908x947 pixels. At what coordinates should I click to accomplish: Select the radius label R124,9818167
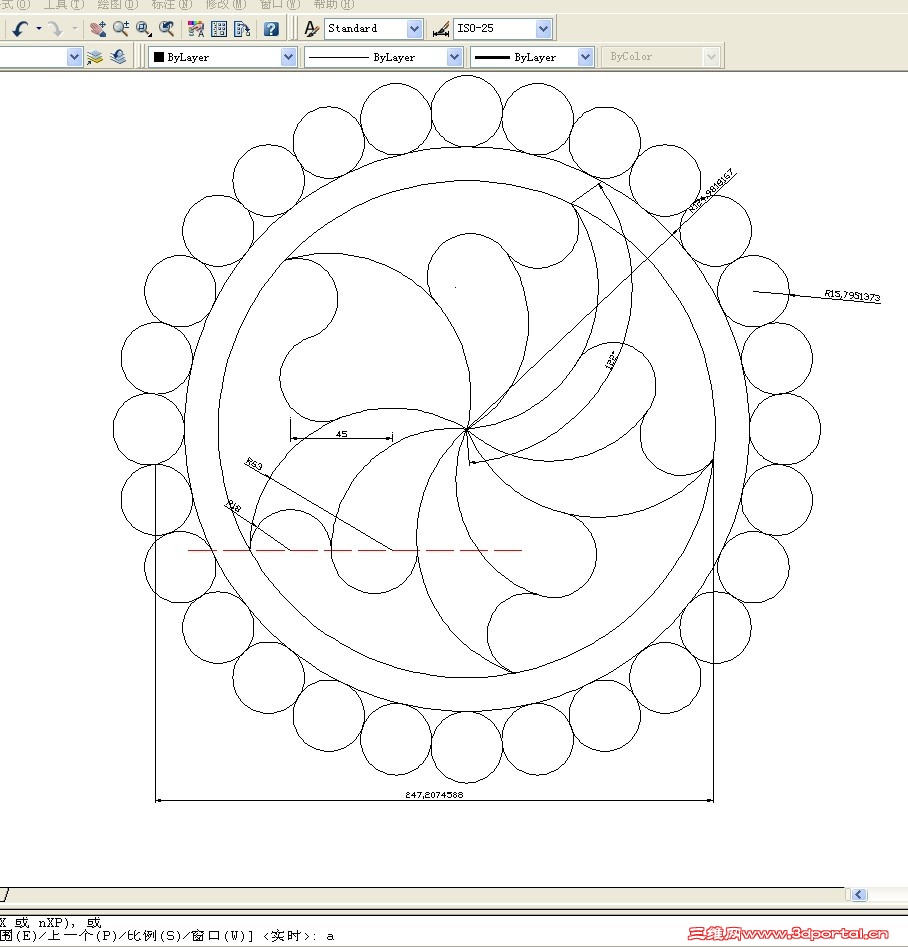click(x=712, y=191)
